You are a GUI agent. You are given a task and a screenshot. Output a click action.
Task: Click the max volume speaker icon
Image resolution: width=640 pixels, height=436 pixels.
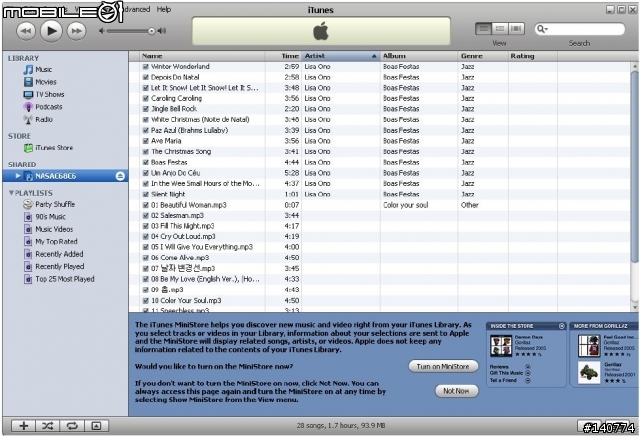click(x=162, y=31)
